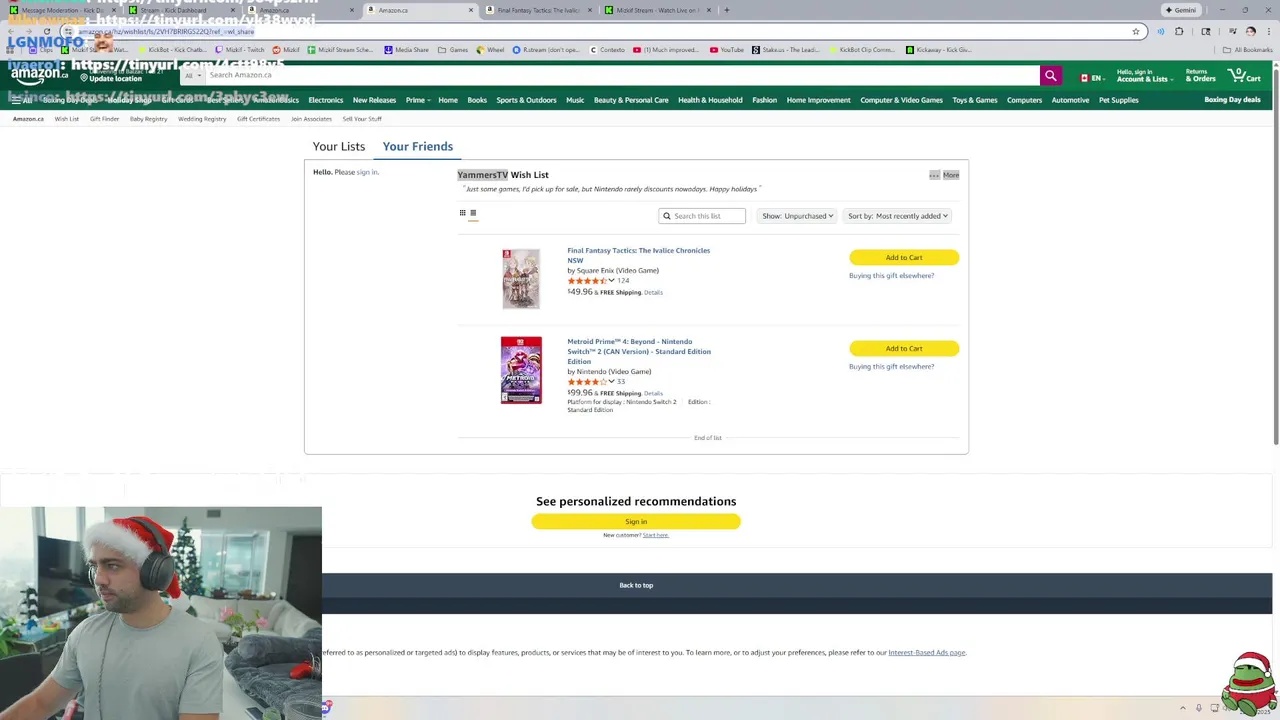Switch wish list to grid view icon

coord(462,212)
